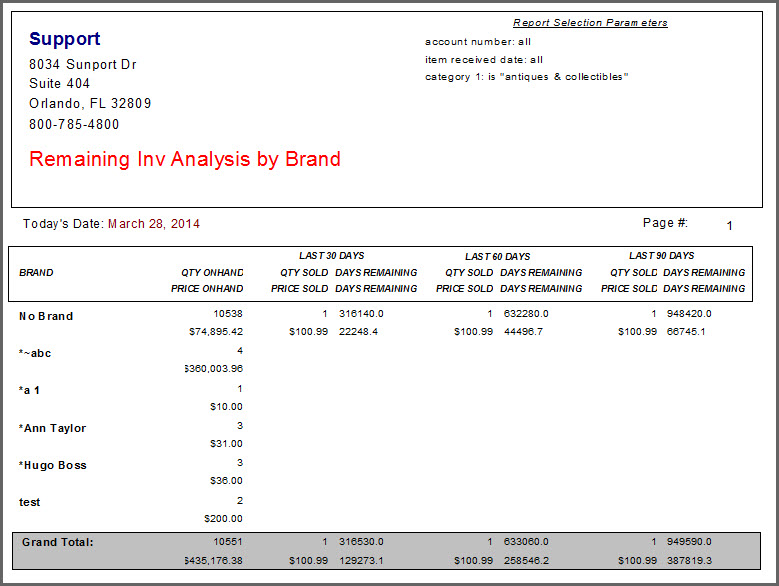Click Grand Total price $435,176.38

click(x=214, y=561)
